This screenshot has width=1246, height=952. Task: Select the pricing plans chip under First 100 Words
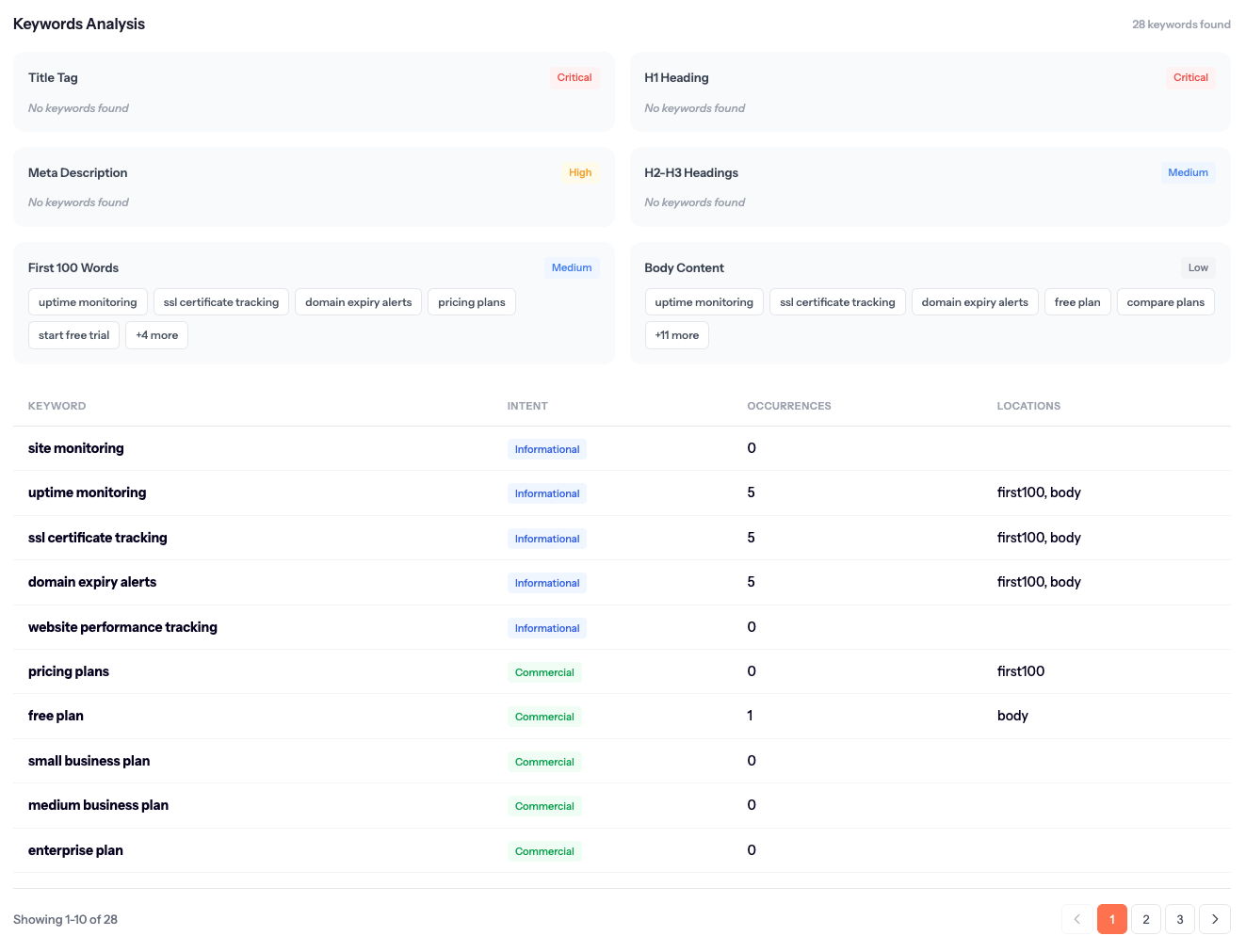click(471, 301)
